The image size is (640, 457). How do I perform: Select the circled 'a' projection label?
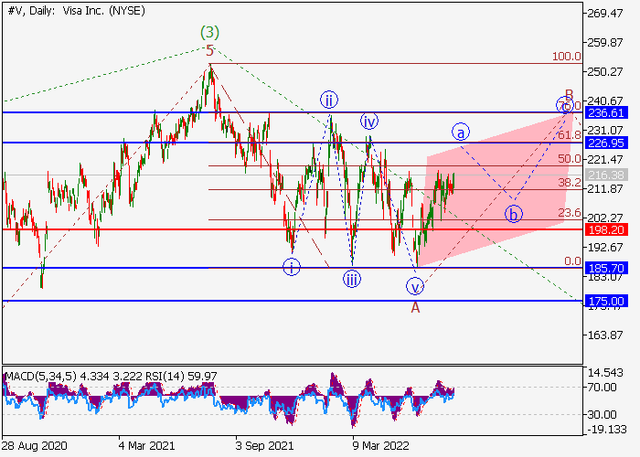(x=461, y=131)
